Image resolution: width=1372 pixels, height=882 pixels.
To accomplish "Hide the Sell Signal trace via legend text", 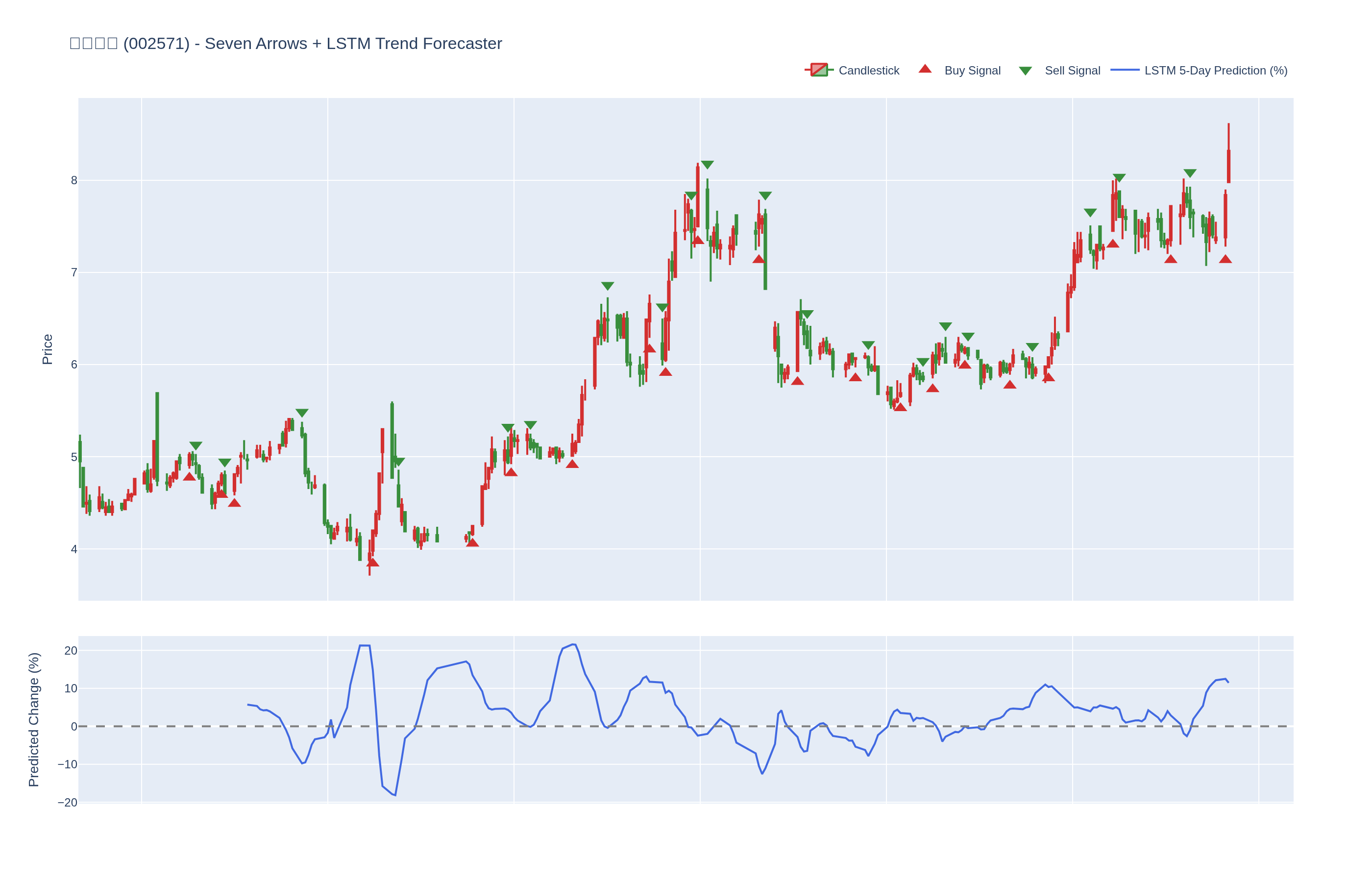I will point(1073,71).
